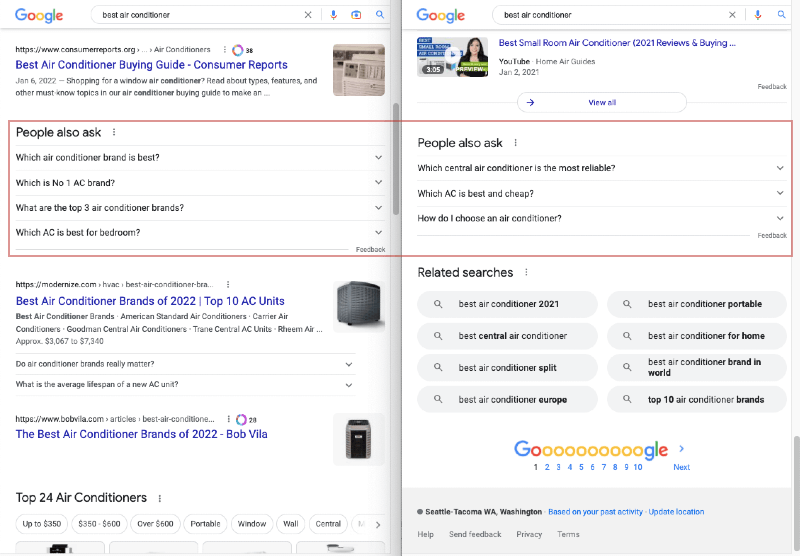
Task: Go to results page 2
Action: pos(547,467)
